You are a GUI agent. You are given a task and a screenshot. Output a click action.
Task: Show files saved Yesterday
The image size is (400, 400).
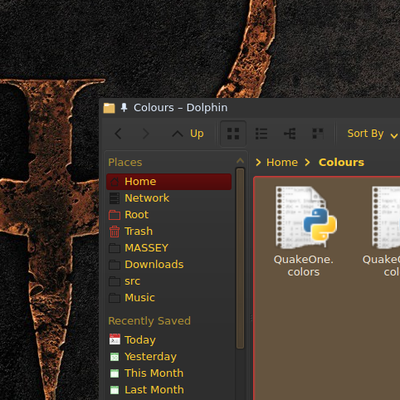(x=169, y=357)
